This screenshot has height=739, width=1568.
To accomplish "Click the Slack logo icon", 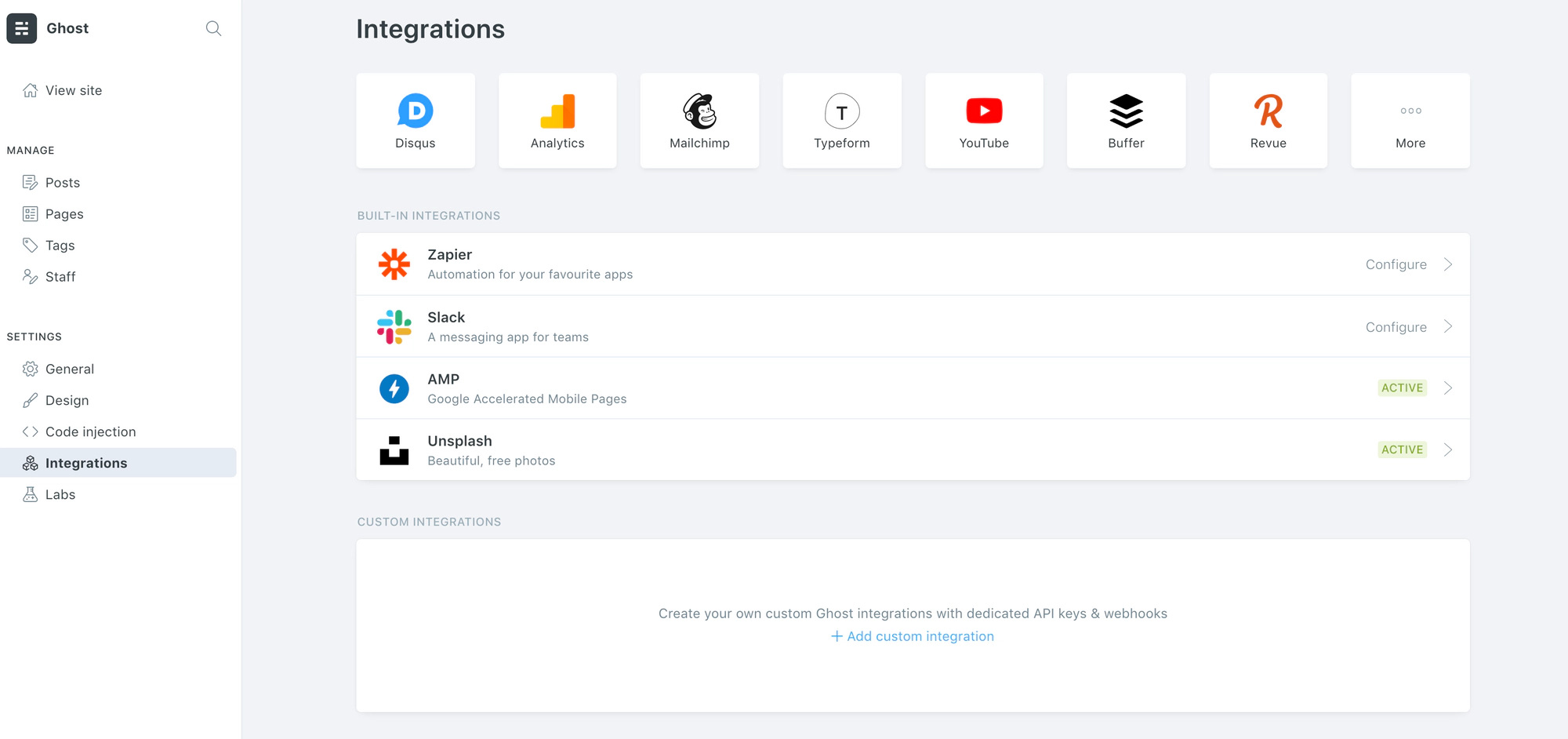I will click(395, 326).
